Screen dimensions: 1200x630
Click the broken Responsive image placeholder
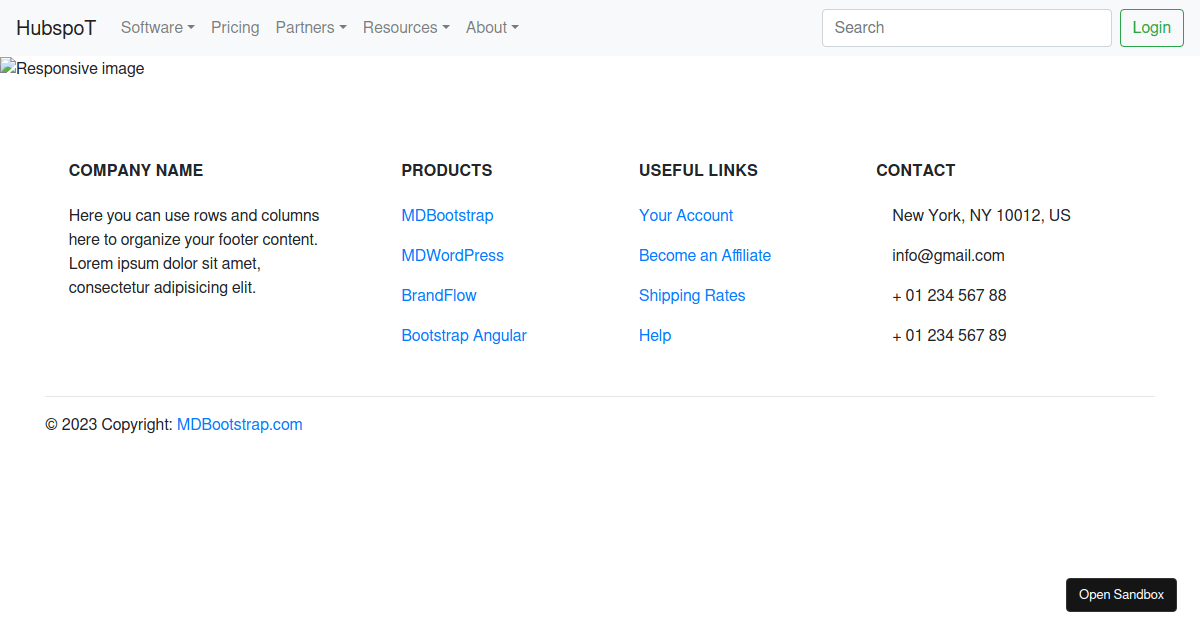72,69
